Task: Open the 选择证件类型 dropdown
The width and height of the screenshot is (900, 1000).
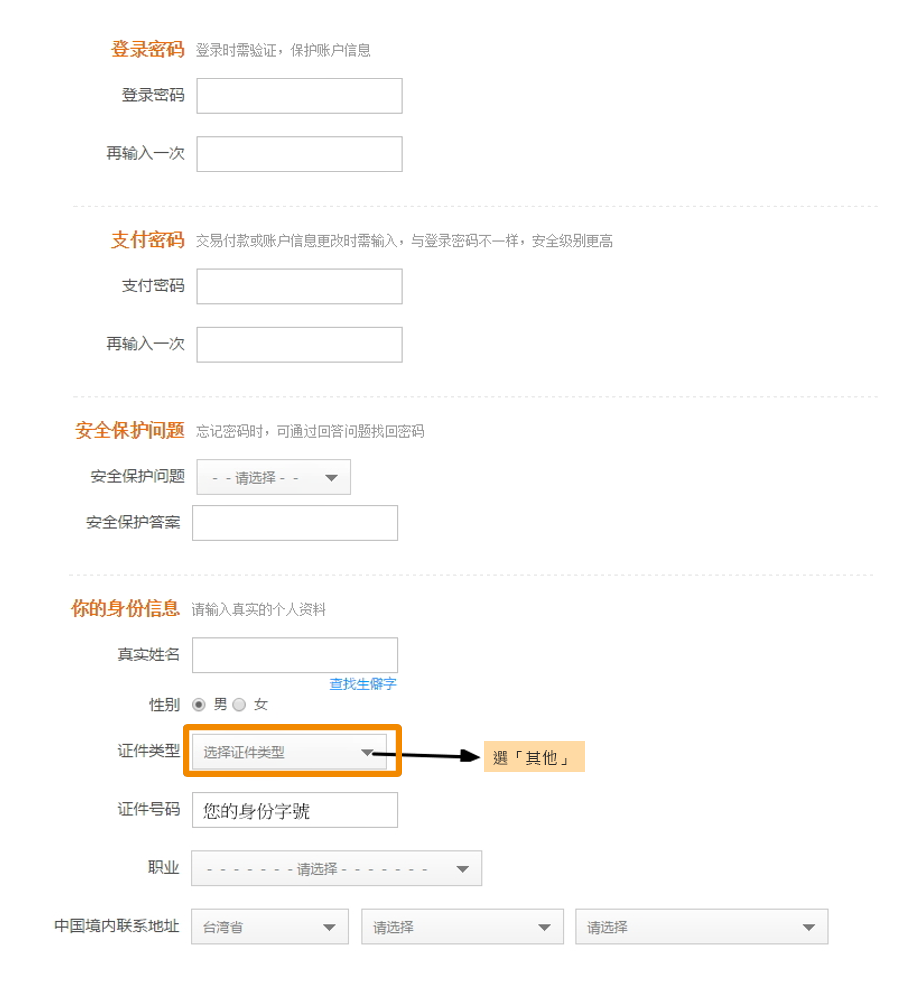Action: [289, 752]
